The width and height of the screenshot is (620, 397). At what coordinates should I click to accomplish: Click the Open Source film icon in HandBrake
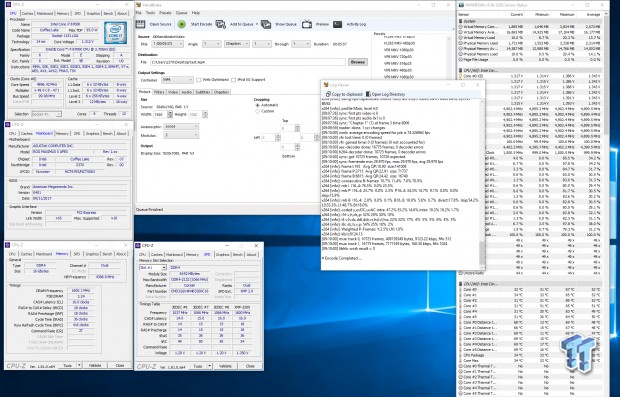(140, 24)
